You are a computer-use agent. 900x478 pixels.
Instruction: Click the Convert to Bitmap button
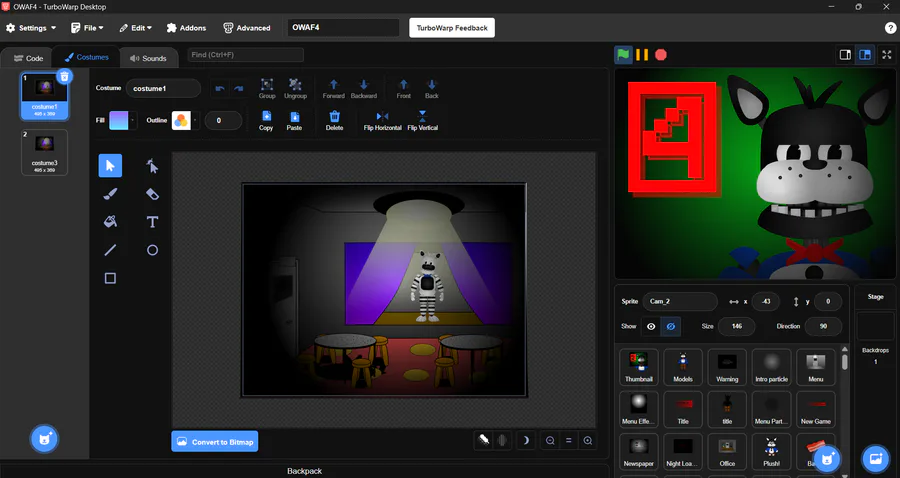coord(215,441)
